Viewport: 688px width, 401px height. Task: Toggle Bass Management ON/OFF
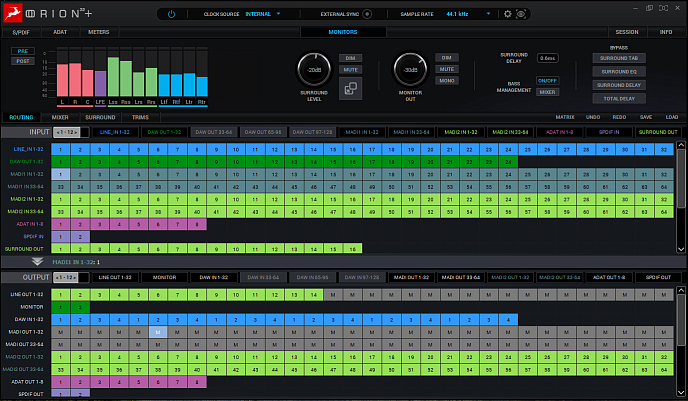click(547, 80)
